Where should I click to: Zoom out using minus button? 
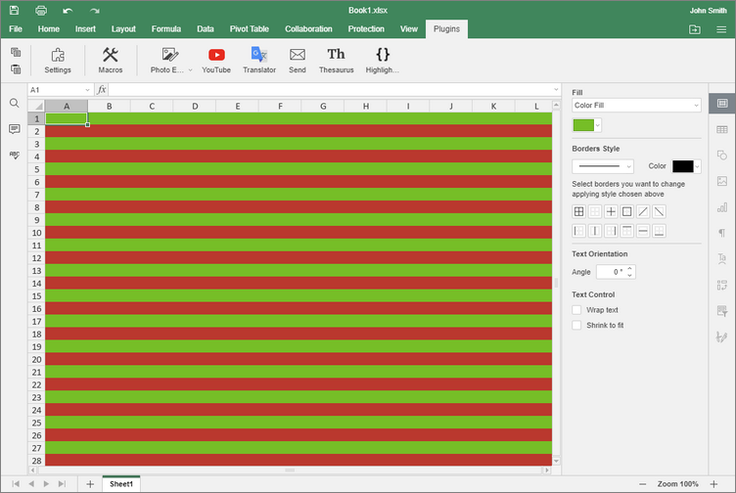pyautogui.click(x=643, y=484)
